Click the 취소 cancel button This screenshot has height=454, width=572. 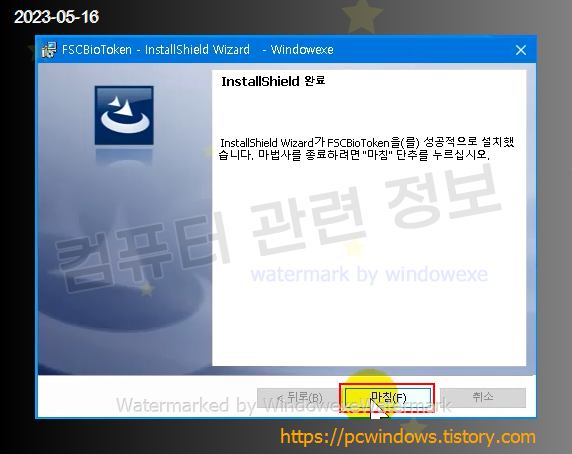pos(483,397)
